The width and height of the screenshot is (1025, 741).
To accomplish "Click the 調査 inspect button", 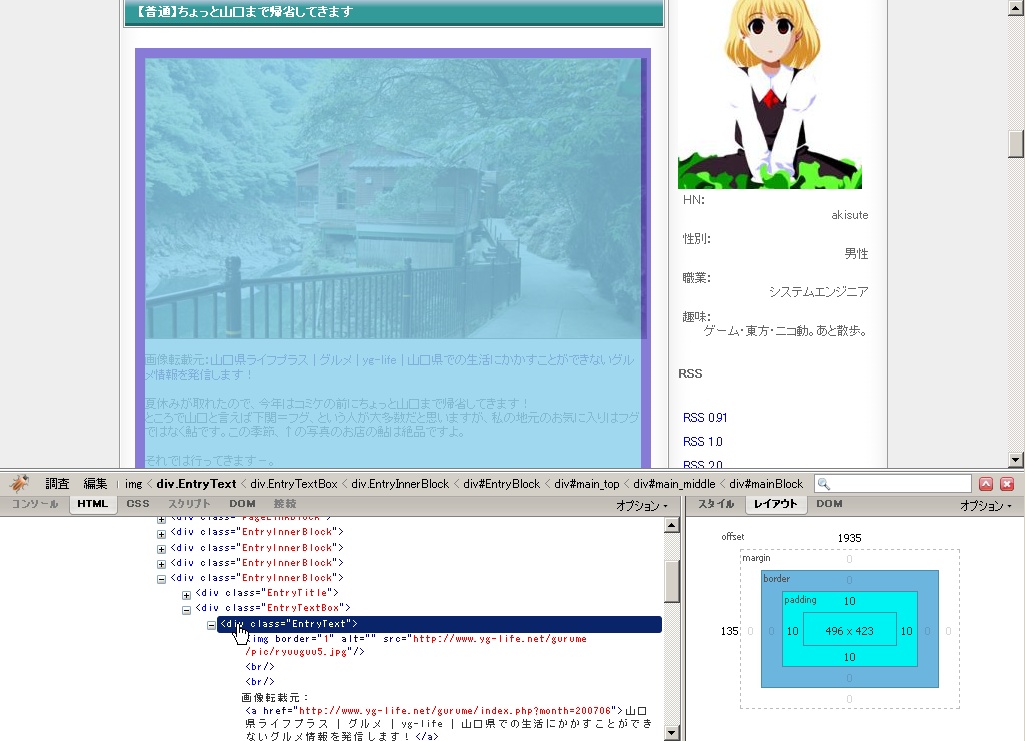I will click(x=57, y=484).
